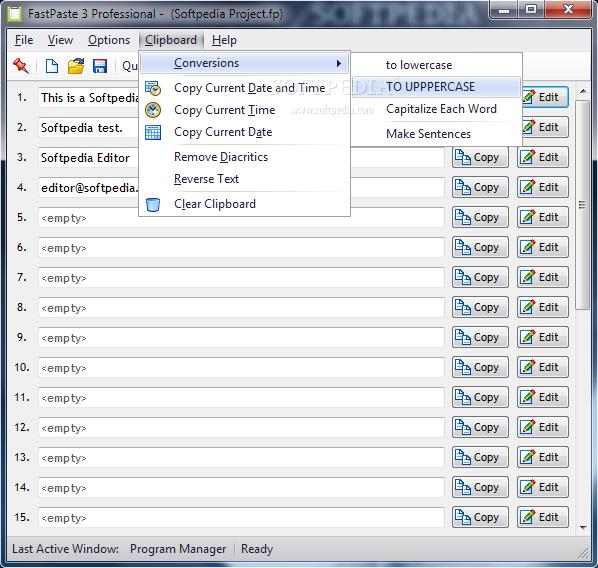Click the editor@softpedia field in row 4
598x568 pixels.
tap(88, 188)
